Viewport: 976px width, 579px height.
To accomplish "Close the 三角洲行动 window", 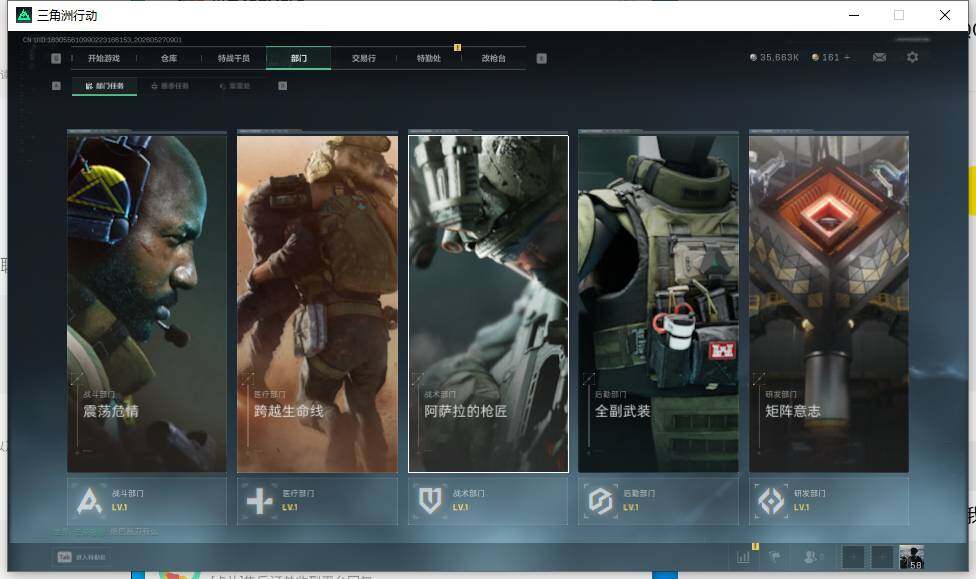I will pyautogui.click(x=944, y=15).
